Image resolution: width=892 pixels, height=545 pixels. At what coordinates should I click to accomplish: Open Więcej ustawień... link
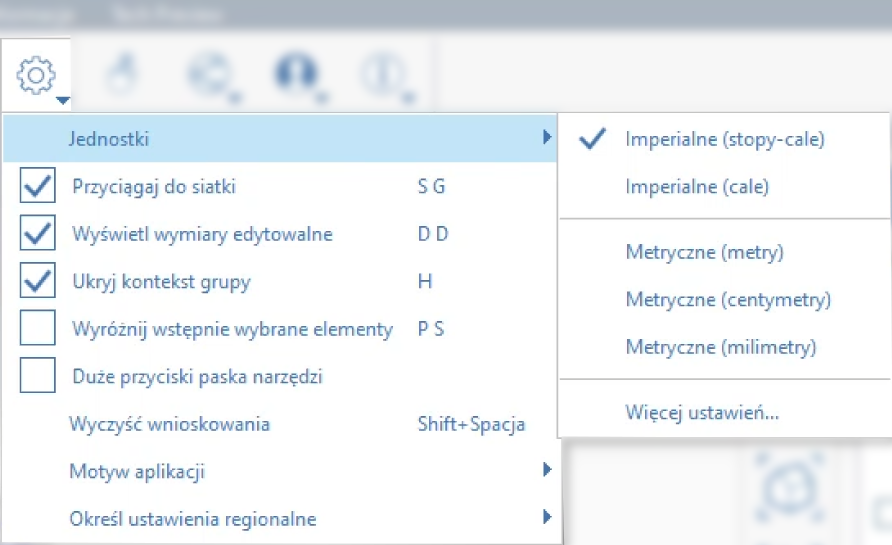(x=702, y=412)
